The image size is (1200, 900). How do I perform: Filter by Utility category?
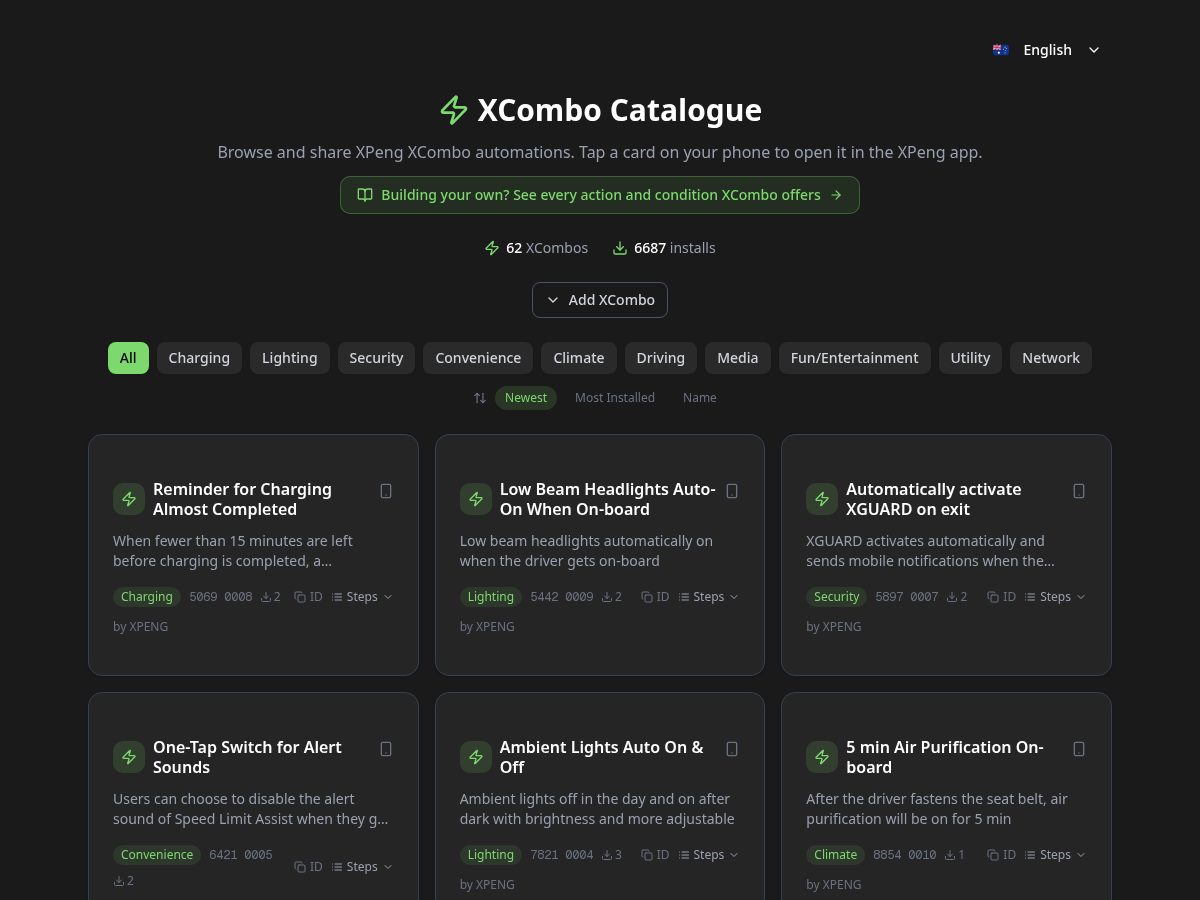point(970,358)
